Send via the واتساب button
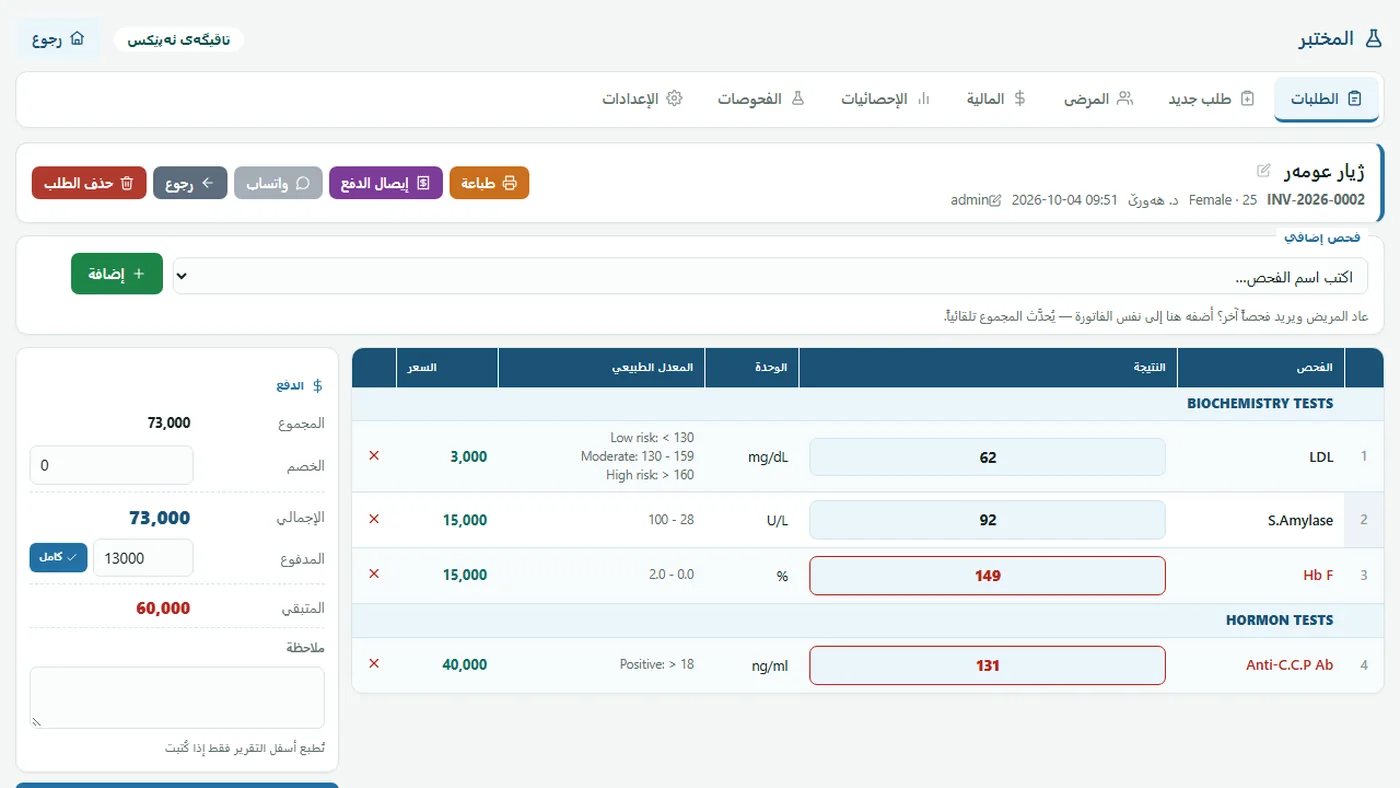Image resolution: width=1400 pixels, height=788 pixels. click(278, 183)
